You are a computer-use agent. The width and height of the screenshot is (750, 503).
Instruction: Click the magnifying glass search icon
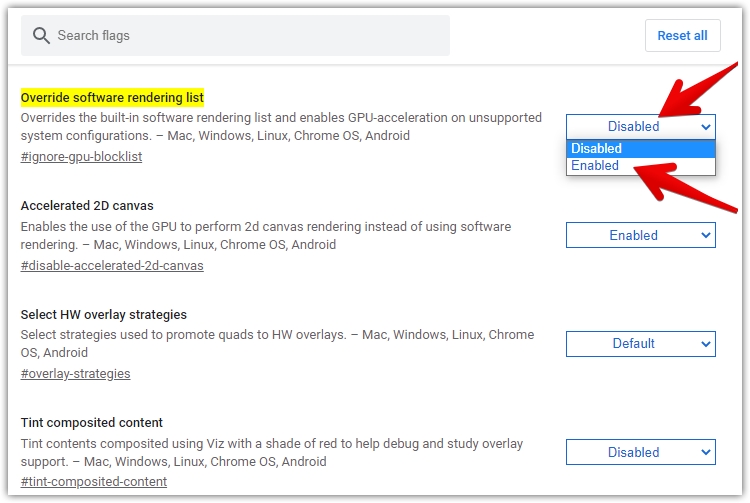(x=41, y=35)
